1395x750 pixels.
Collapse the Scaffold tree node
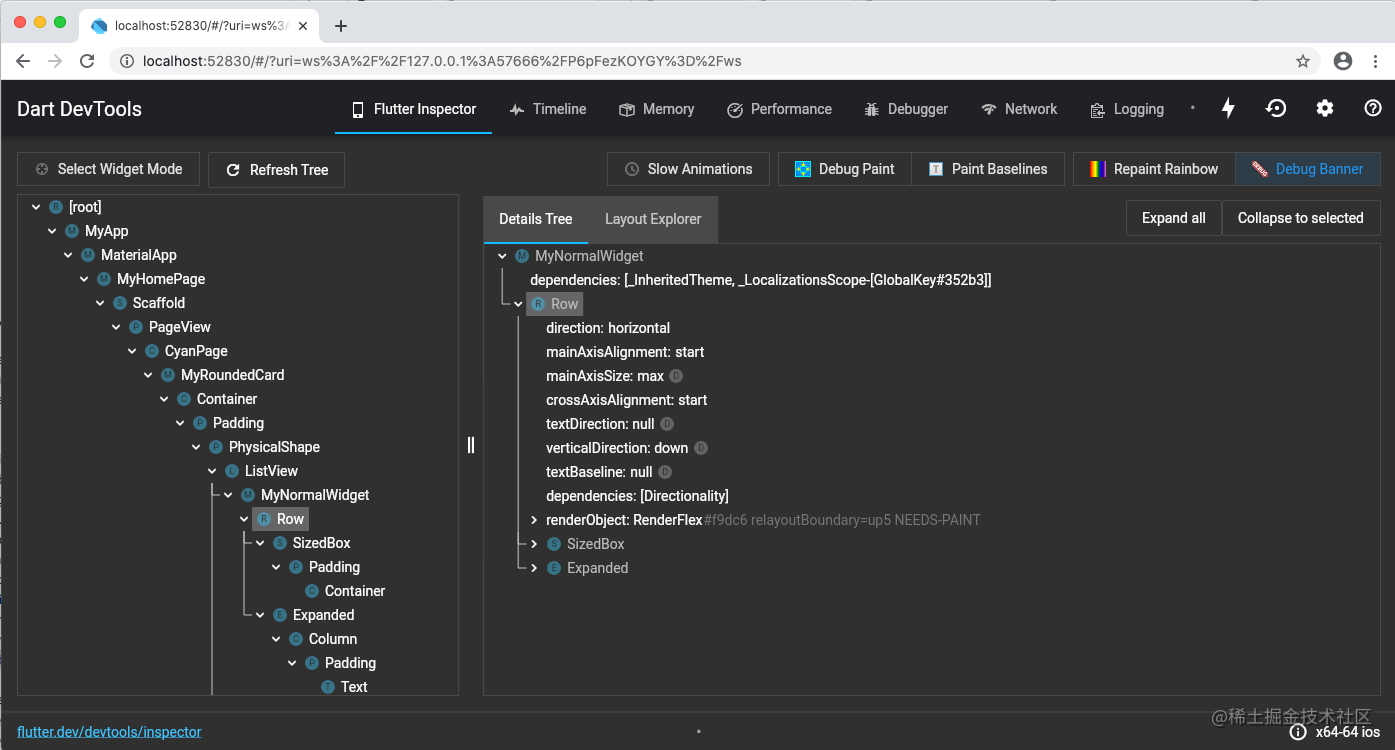(100, 302)
